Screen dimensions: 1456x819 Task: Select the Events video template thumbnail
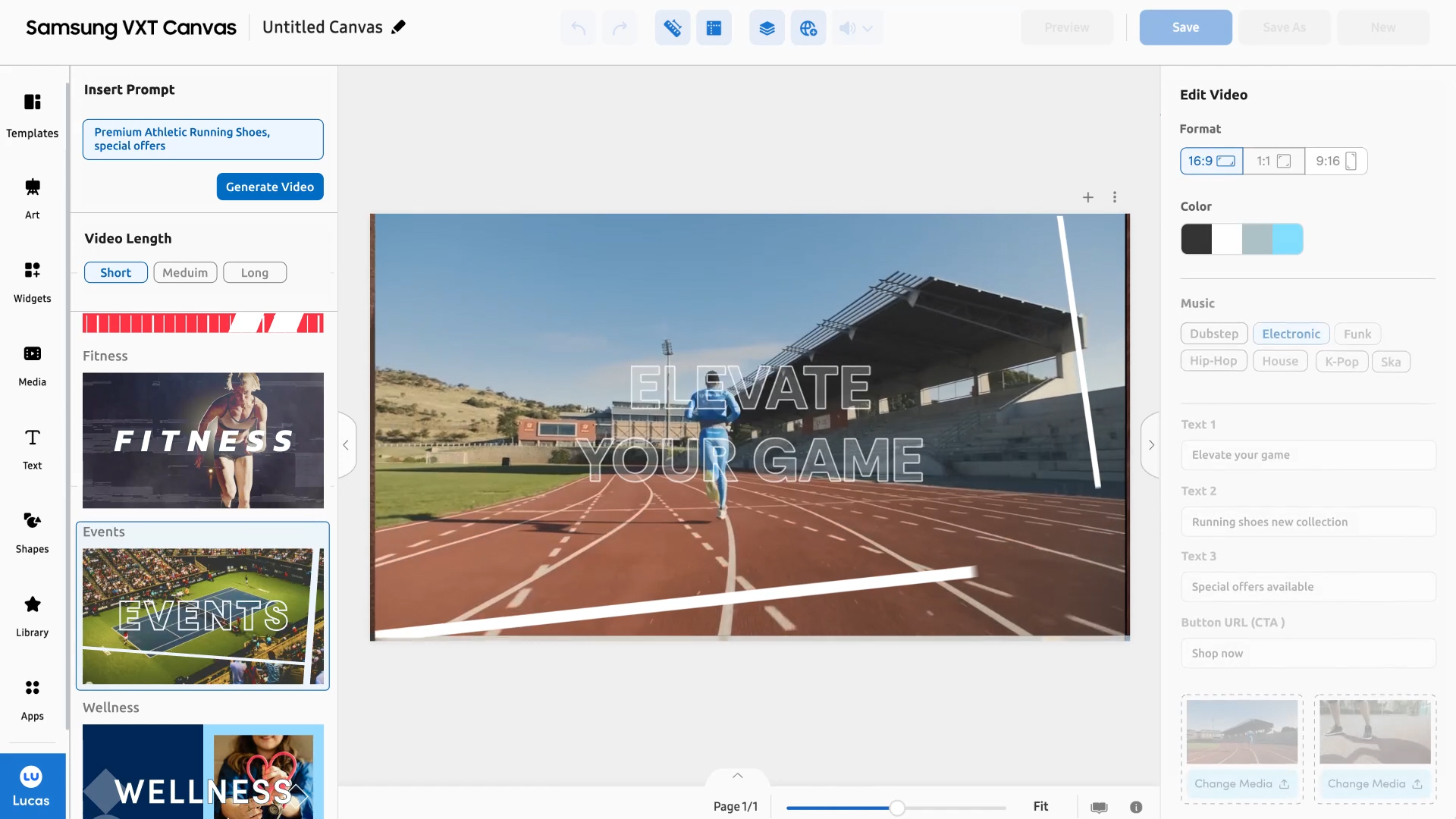click(203, 616)
